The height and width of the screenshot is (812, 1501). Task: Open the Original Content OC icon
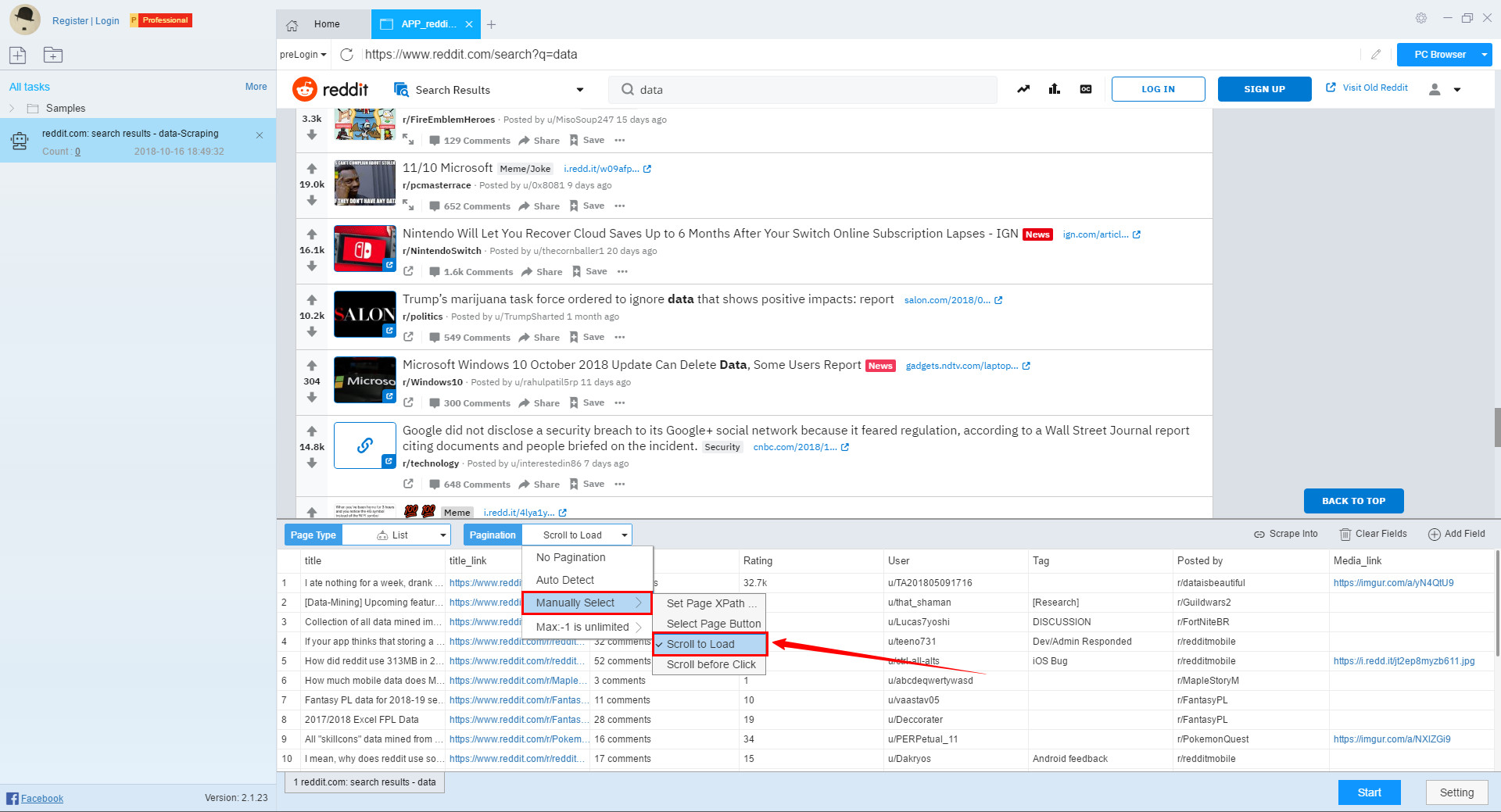tap(1086, 89)
